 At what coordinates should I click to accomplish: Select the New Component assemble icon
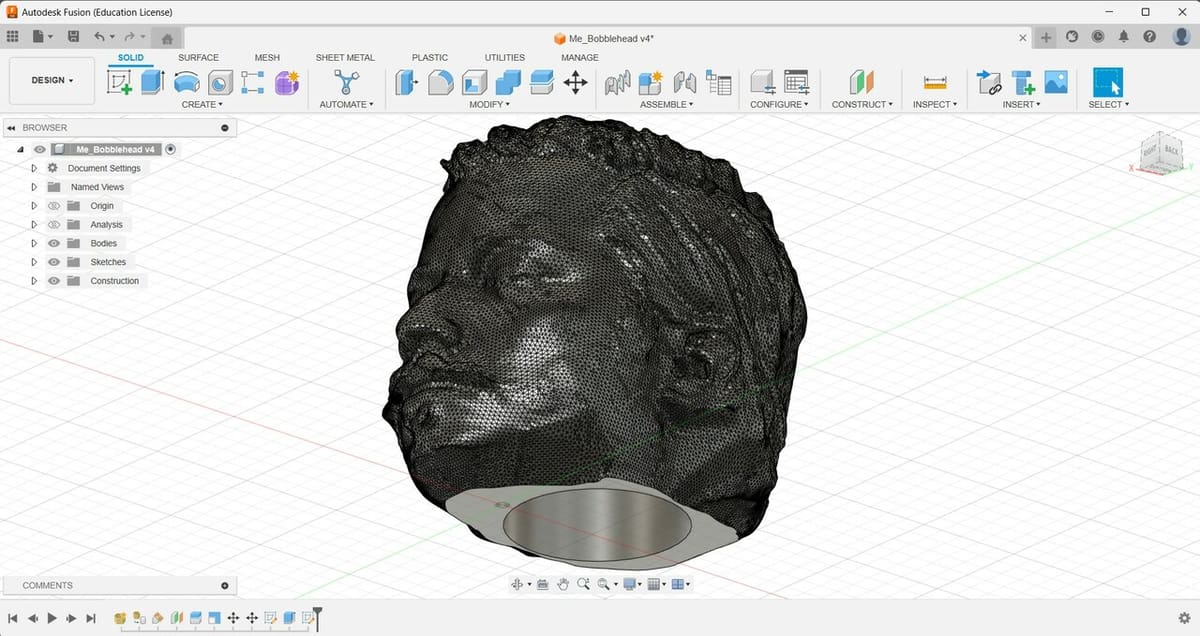[x=651, y=83]
